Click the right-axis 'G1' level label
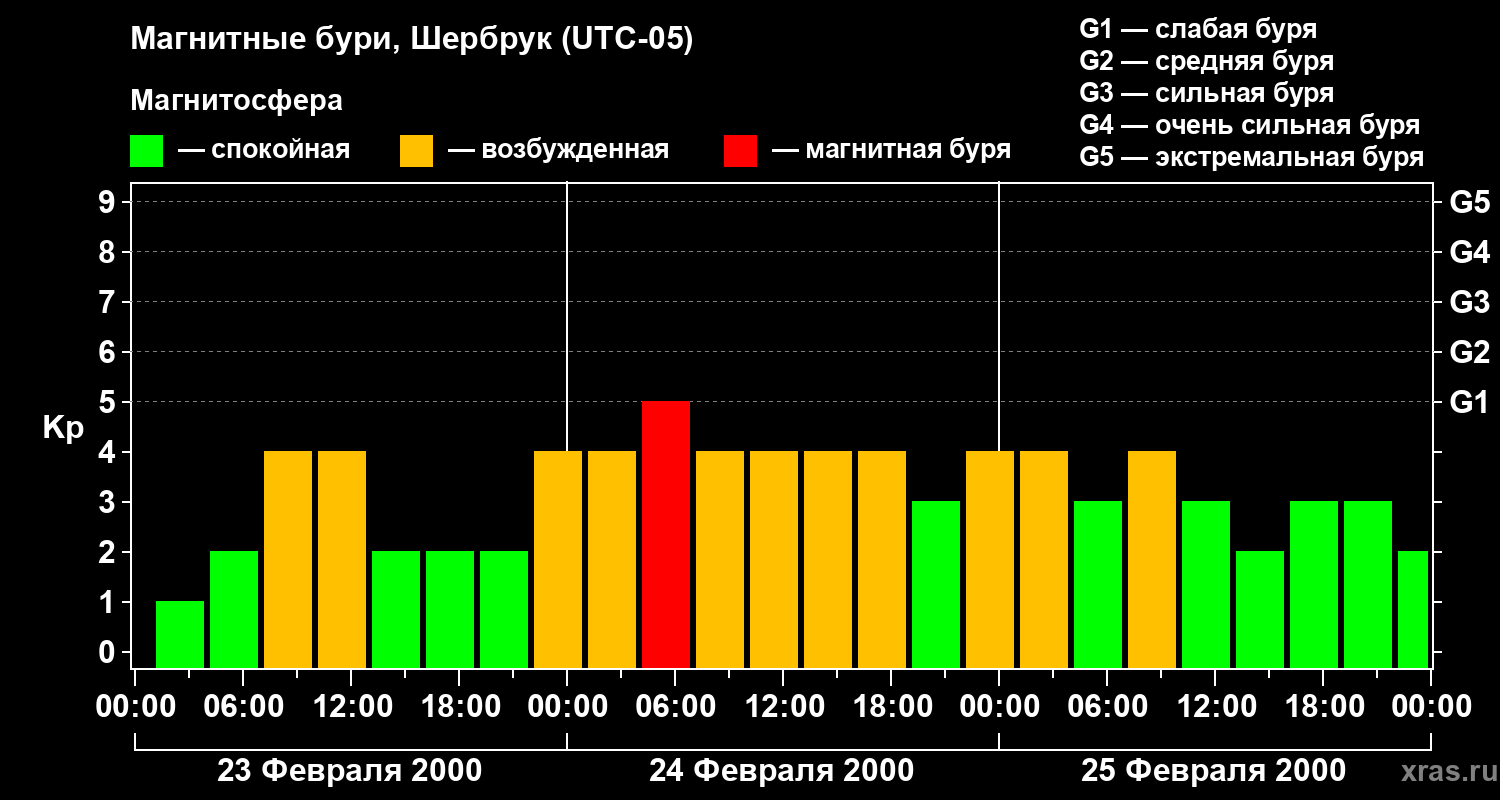1500x800 pixels. tap(1470, 402)
